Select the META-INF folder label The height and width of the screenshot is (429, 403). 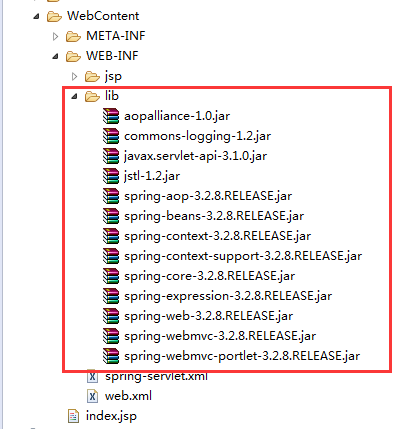116,36
